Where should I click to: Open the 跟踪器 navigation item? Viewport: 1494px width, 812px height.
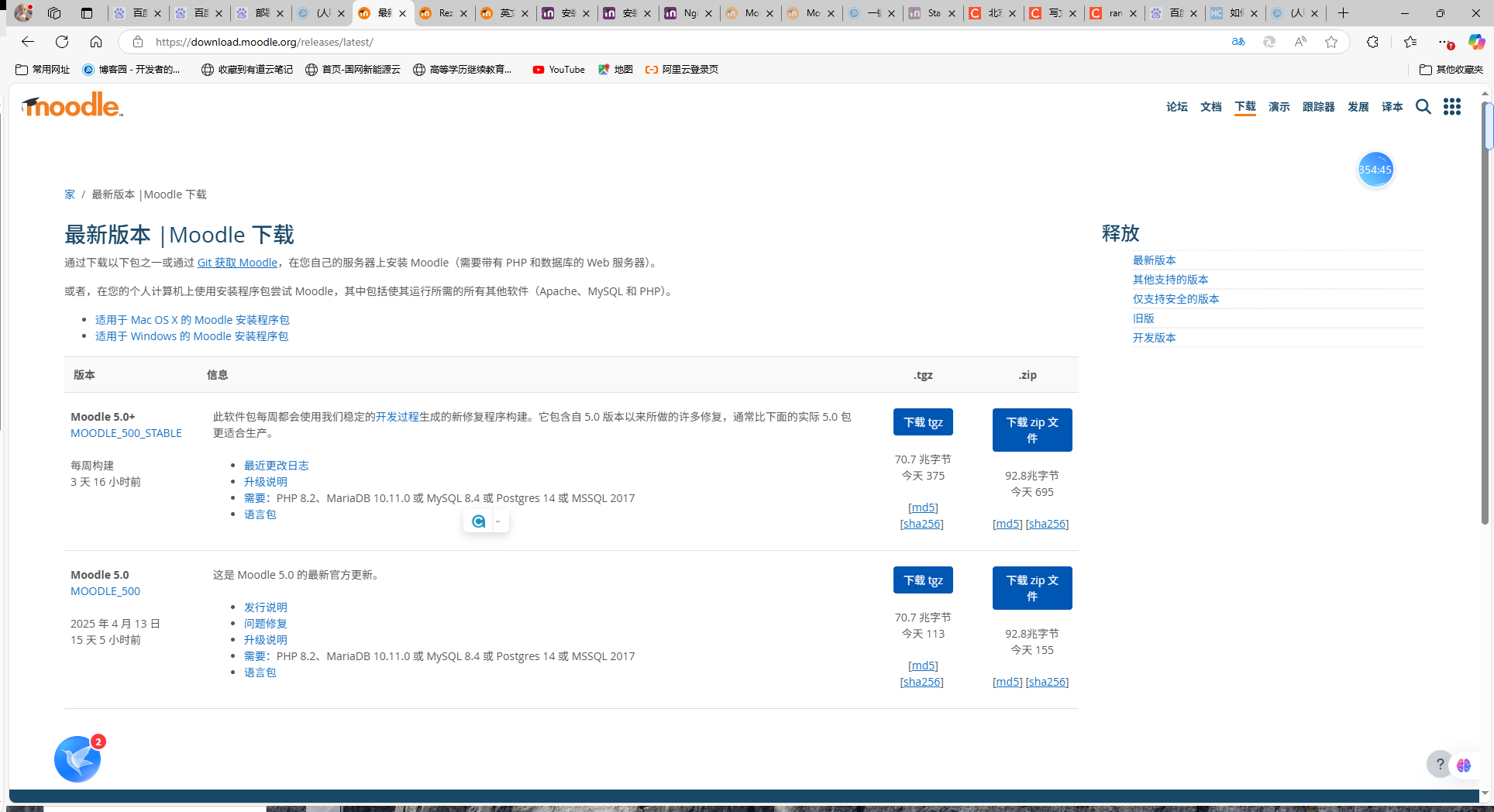click(x=1319, y=107)
